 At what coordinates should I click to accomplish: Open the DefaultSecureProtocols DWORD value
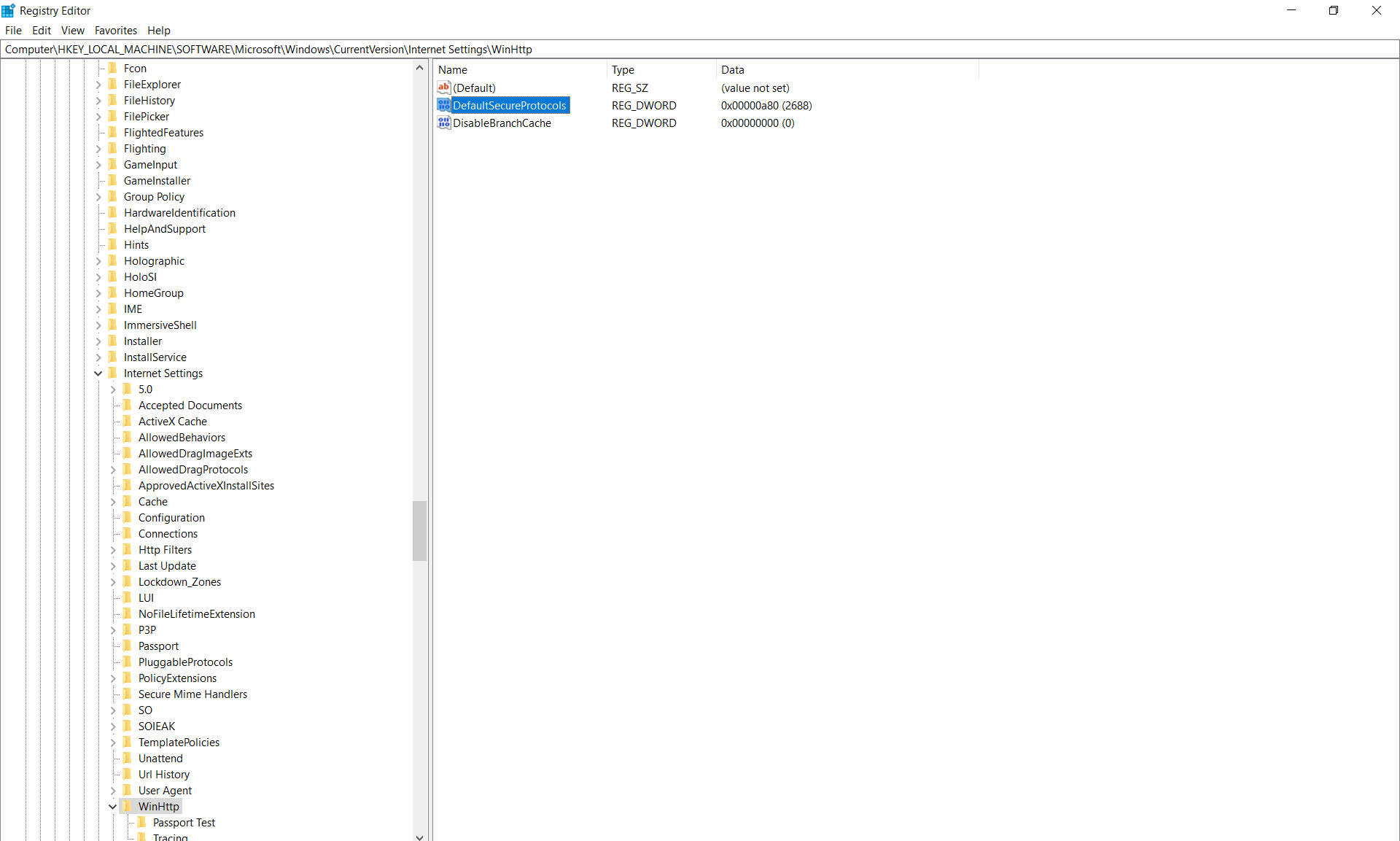510,105
